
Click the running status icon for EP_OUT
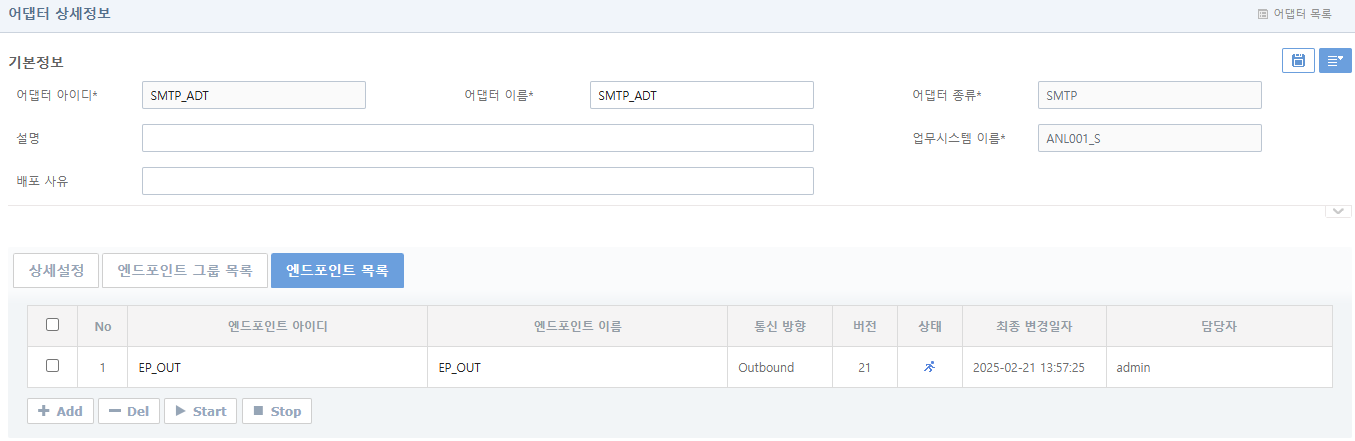pyautogui.click(x=930, y=367)
